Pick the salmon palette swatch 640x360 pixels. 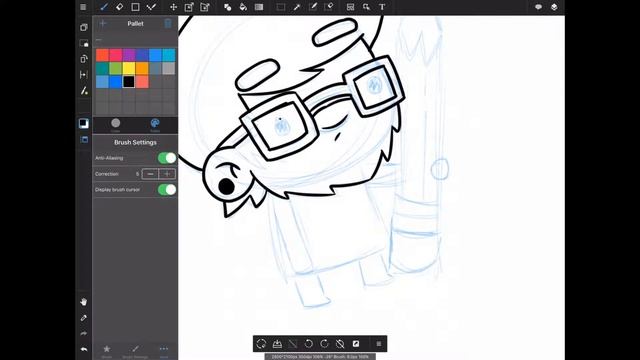tap(142, 82)
